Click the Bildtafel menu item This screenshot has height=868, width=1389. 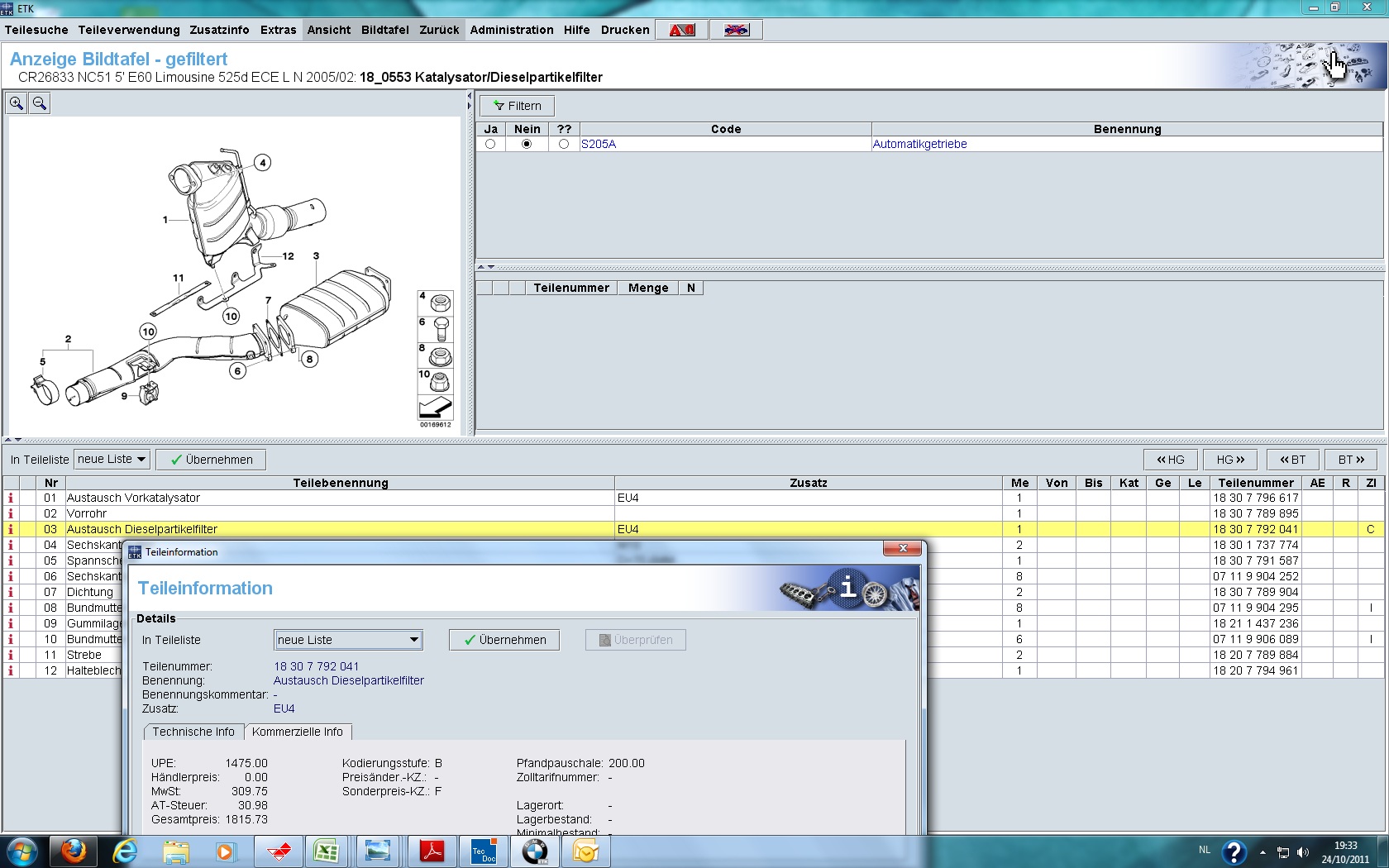coord(385,30)
